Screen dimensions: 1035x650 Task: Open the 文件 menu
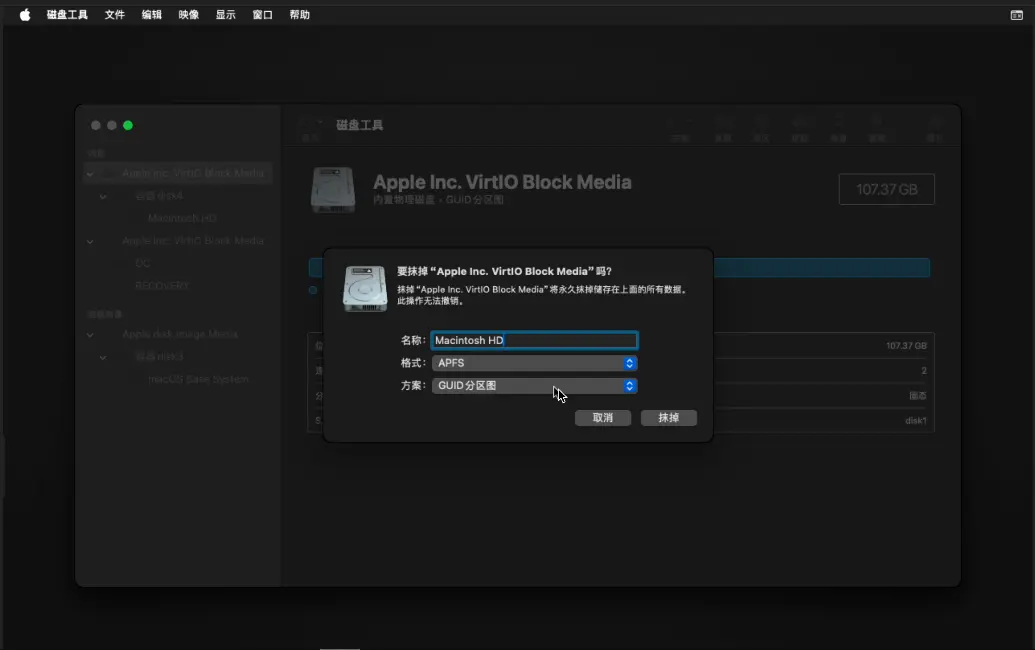pos(115,15)
